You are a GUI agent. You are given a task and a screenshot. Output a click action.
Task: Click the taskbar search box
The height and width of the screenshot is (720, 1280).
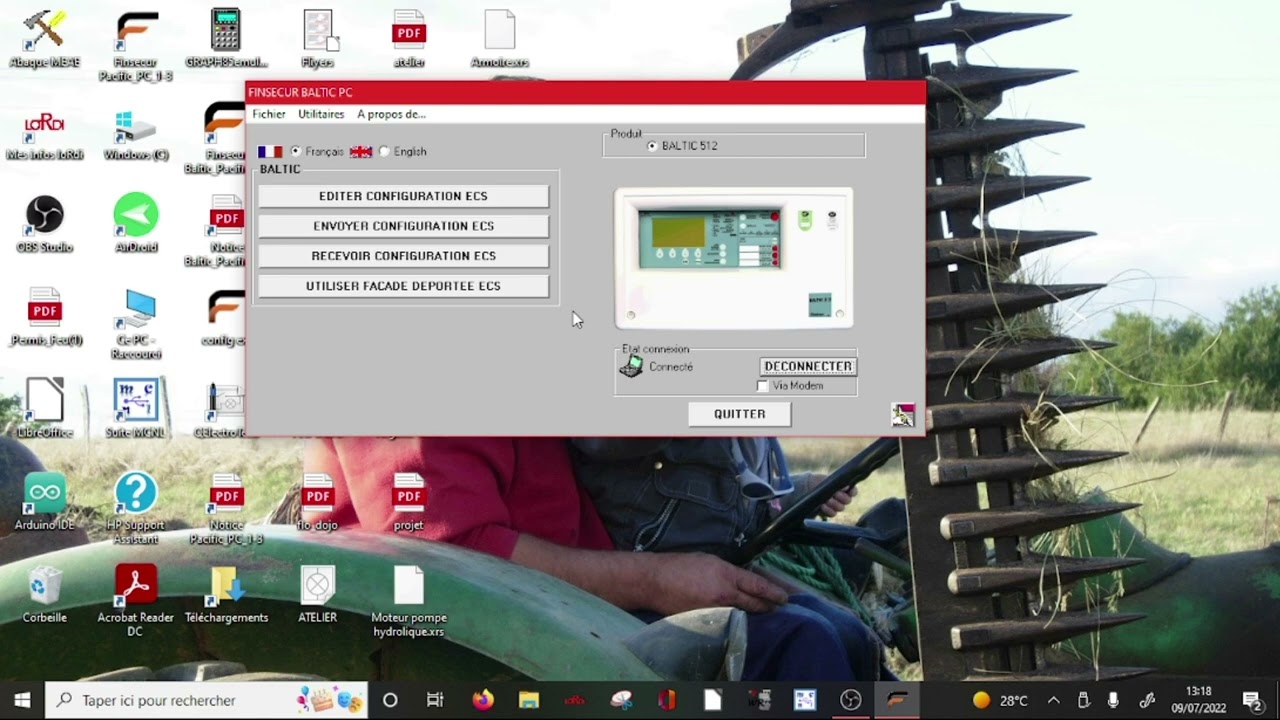point(207,700)
